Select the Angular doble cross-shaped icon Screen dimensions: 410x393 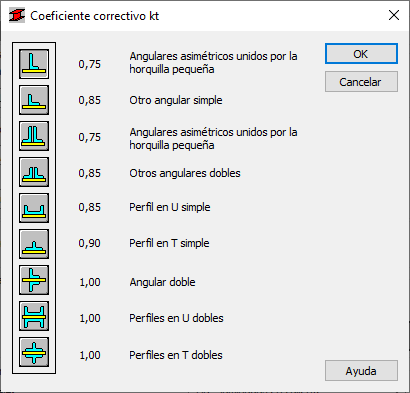coord(34,280)
